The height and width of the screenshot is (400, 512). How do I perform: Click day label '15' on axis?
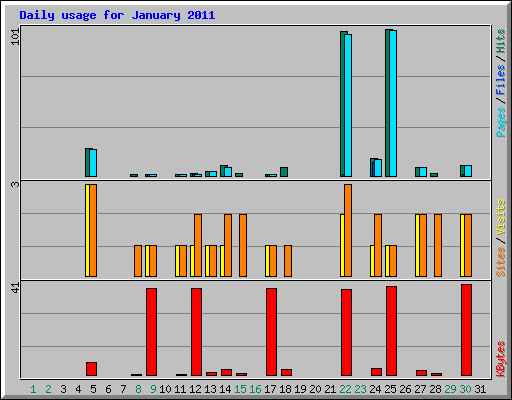[x=240, y=389]
